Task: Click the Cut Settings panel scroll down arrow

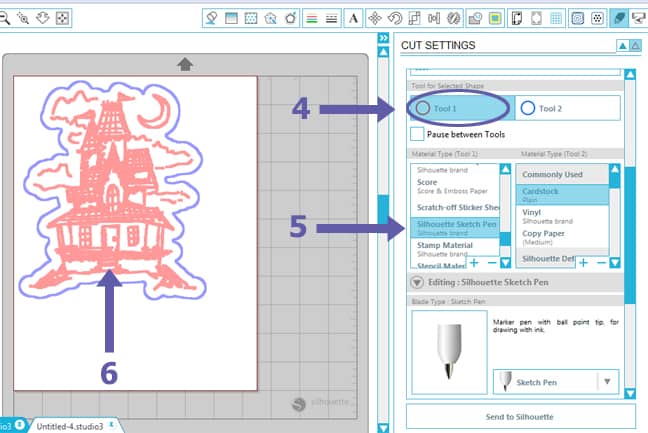Action: point(630,393)
